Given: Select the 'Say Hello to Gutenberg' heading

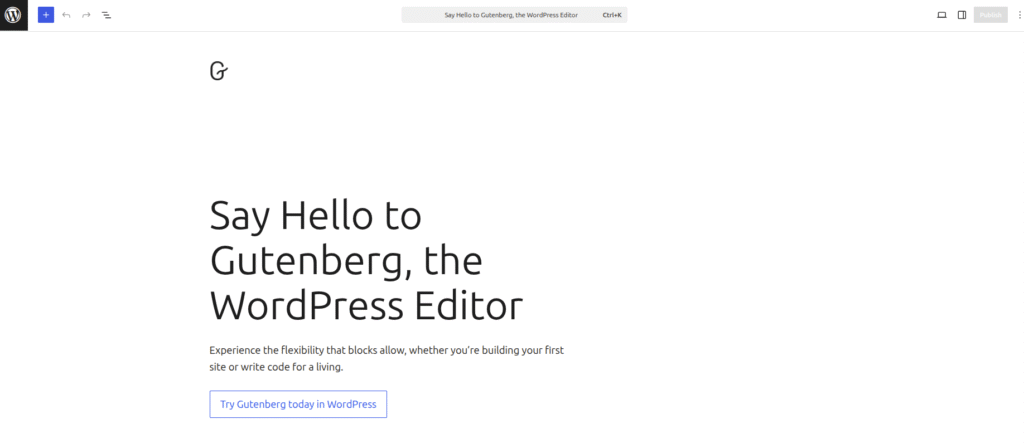Looking at the screenshot, I should (x=366, y=261).
